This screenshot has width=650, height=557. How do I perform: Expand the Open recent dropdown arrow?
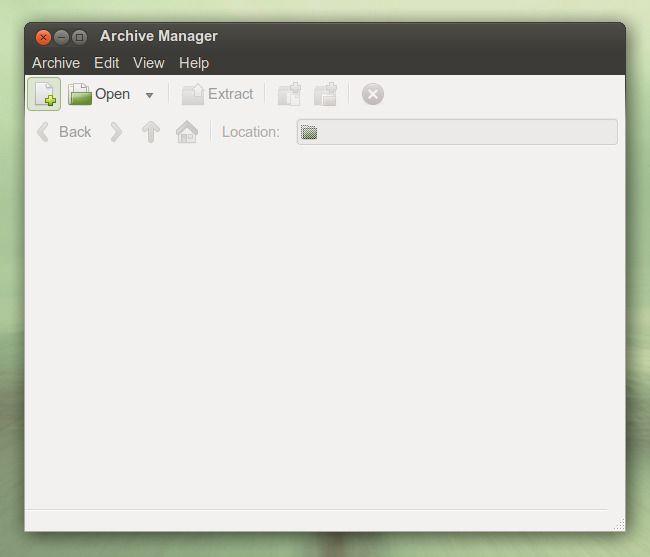(150, 95)
